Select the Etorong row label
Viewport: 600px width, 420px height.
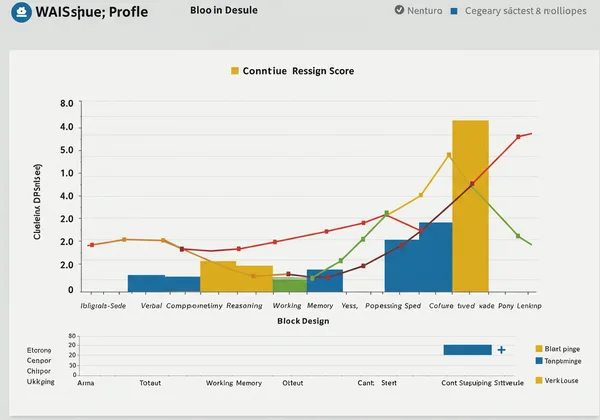click(x=40, y=351)
